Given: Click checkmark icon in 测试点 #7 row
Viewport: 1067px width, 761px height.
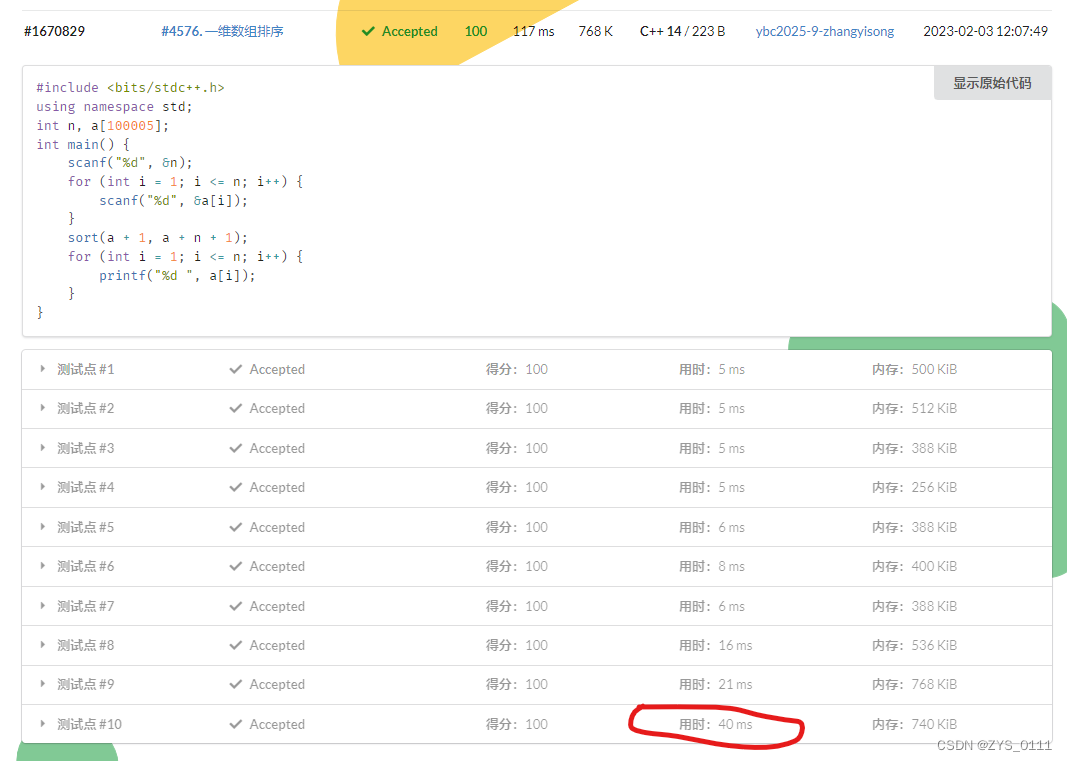Looking at the screenshot, I should (235, 606).
